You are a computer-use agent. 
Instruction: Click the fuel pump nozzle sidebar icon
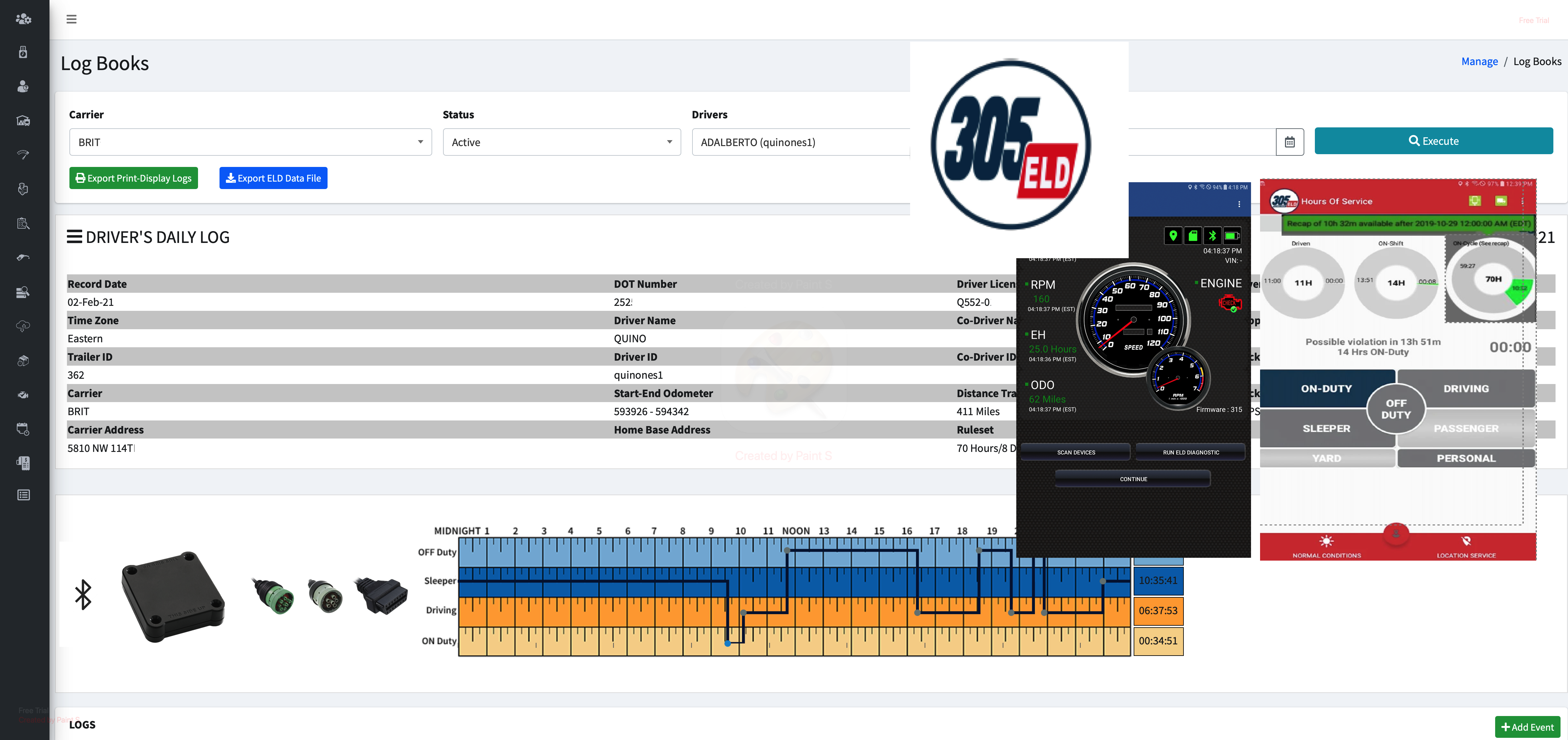(x=23, y=257)
